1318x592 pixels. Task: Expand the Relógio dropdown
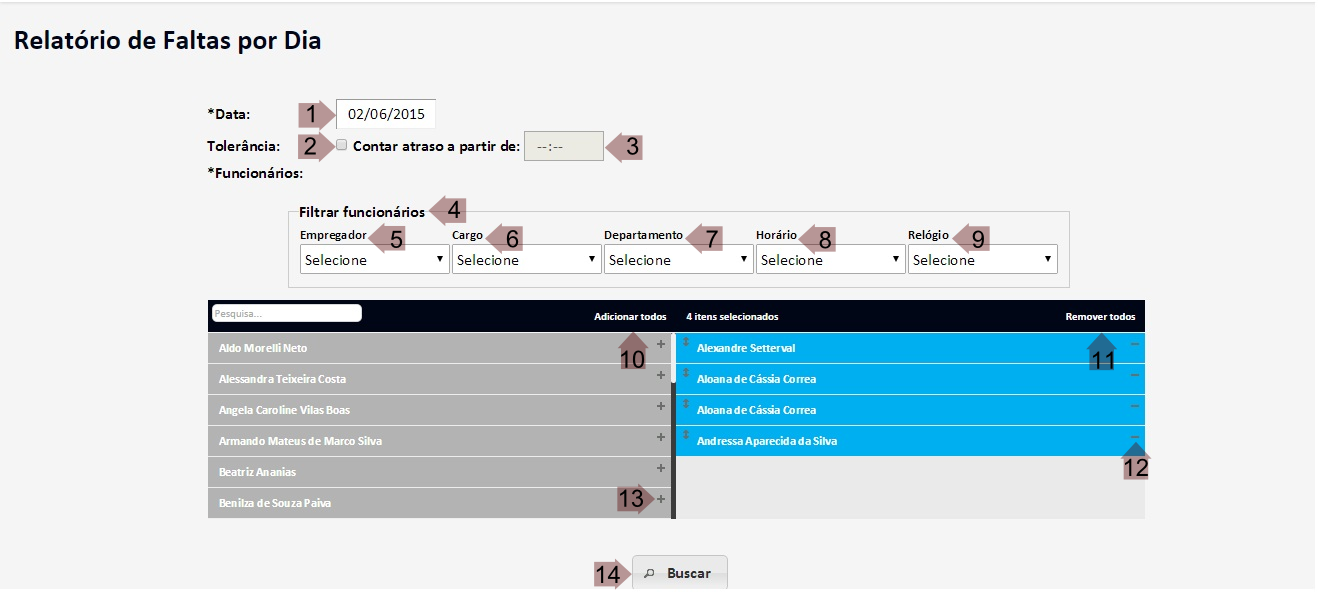point(983,260)
